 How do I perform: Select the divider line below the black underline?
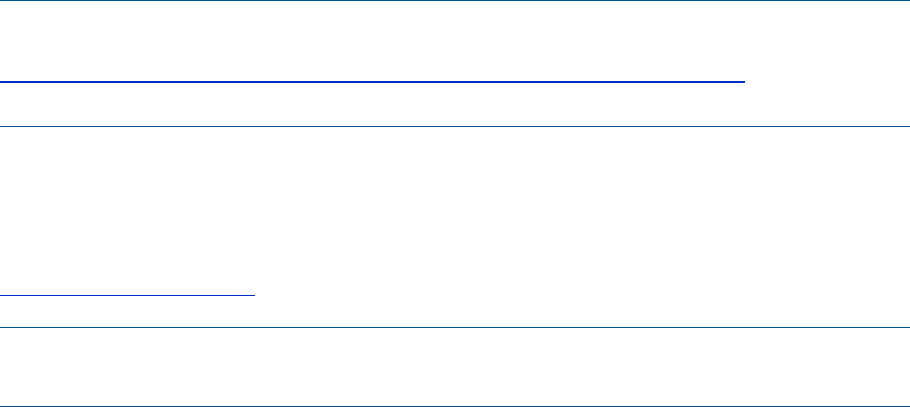coord(455,327)
